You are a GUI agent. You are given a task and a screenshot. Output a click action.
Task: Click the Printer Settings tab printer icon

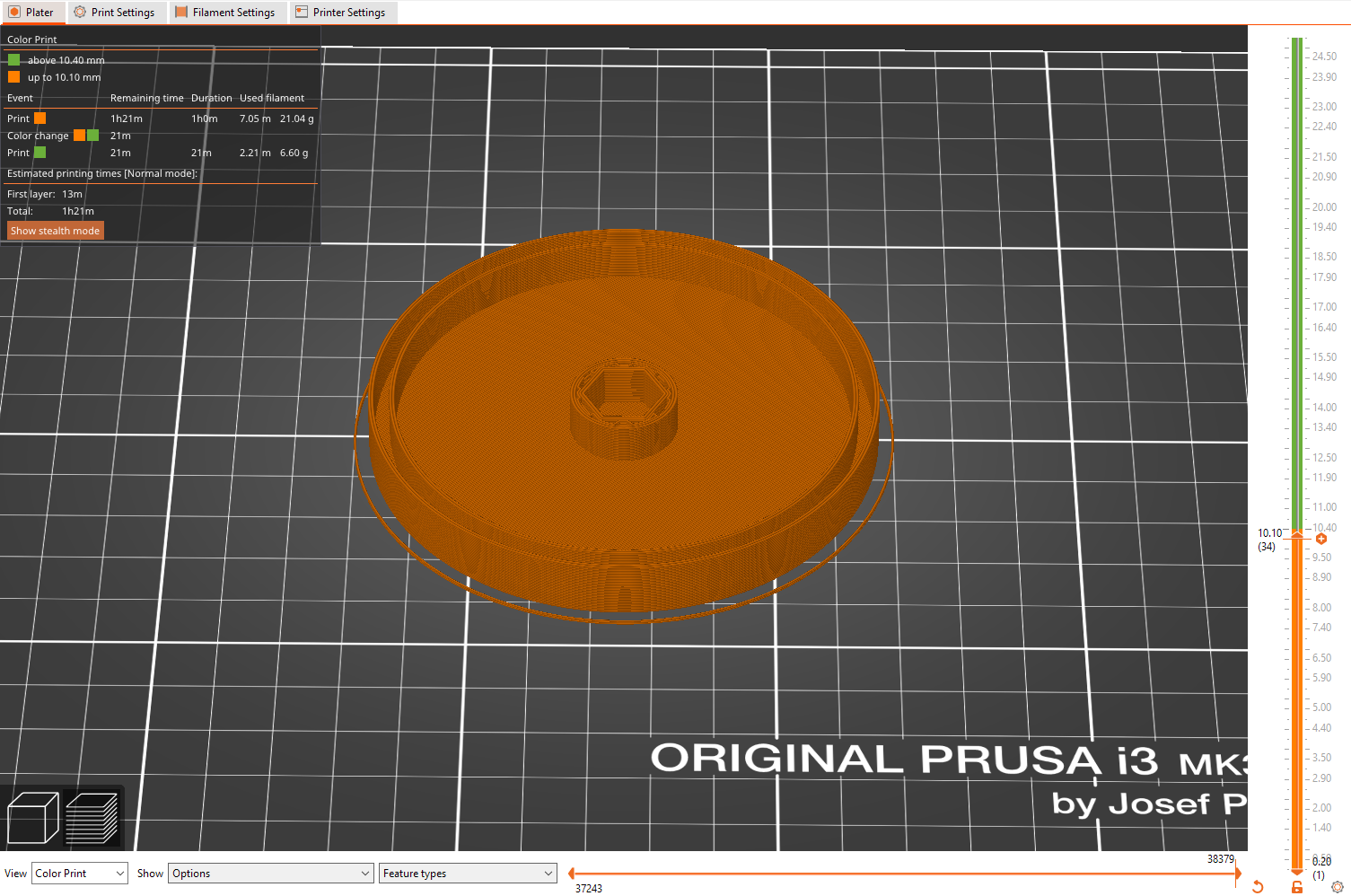(x=302, y=13)
